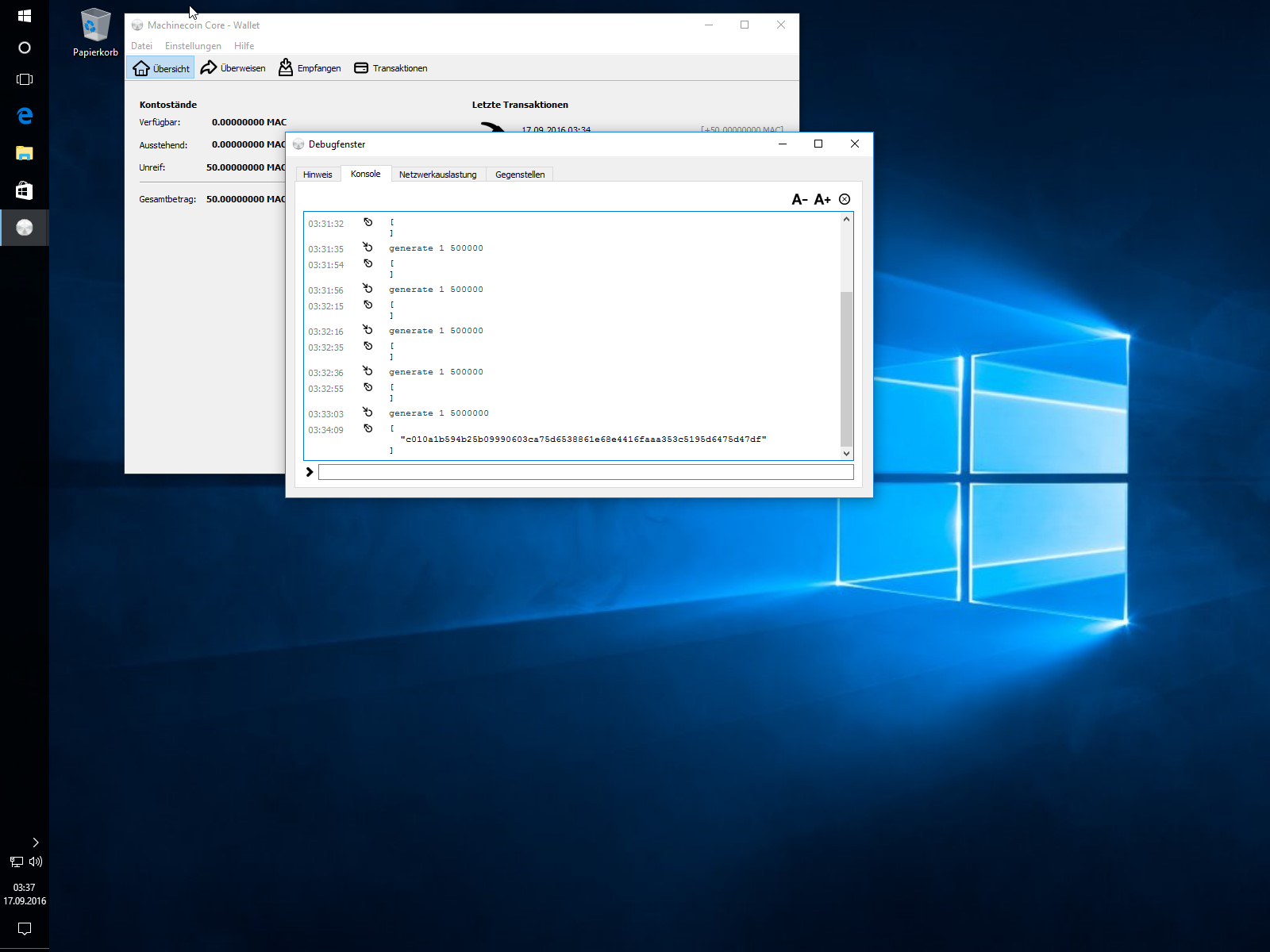The height and width of the screenshot is (952, 1270).
Task: Open the Windows Store from taskbar
Action: [25, 190]
